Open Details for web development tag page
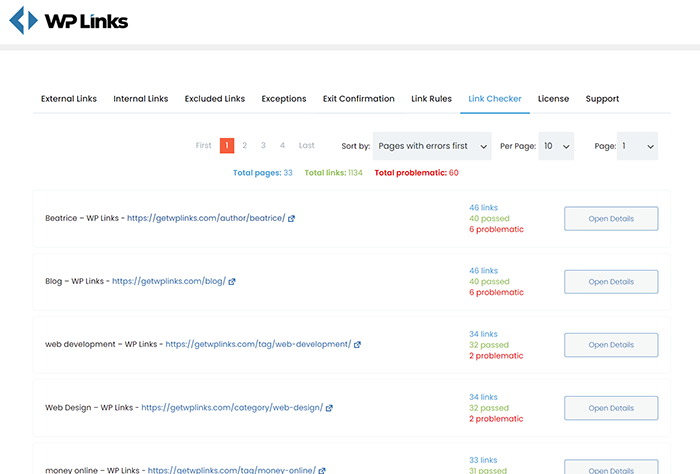This screenshot has height=474, width=700. tap(611, 345)
